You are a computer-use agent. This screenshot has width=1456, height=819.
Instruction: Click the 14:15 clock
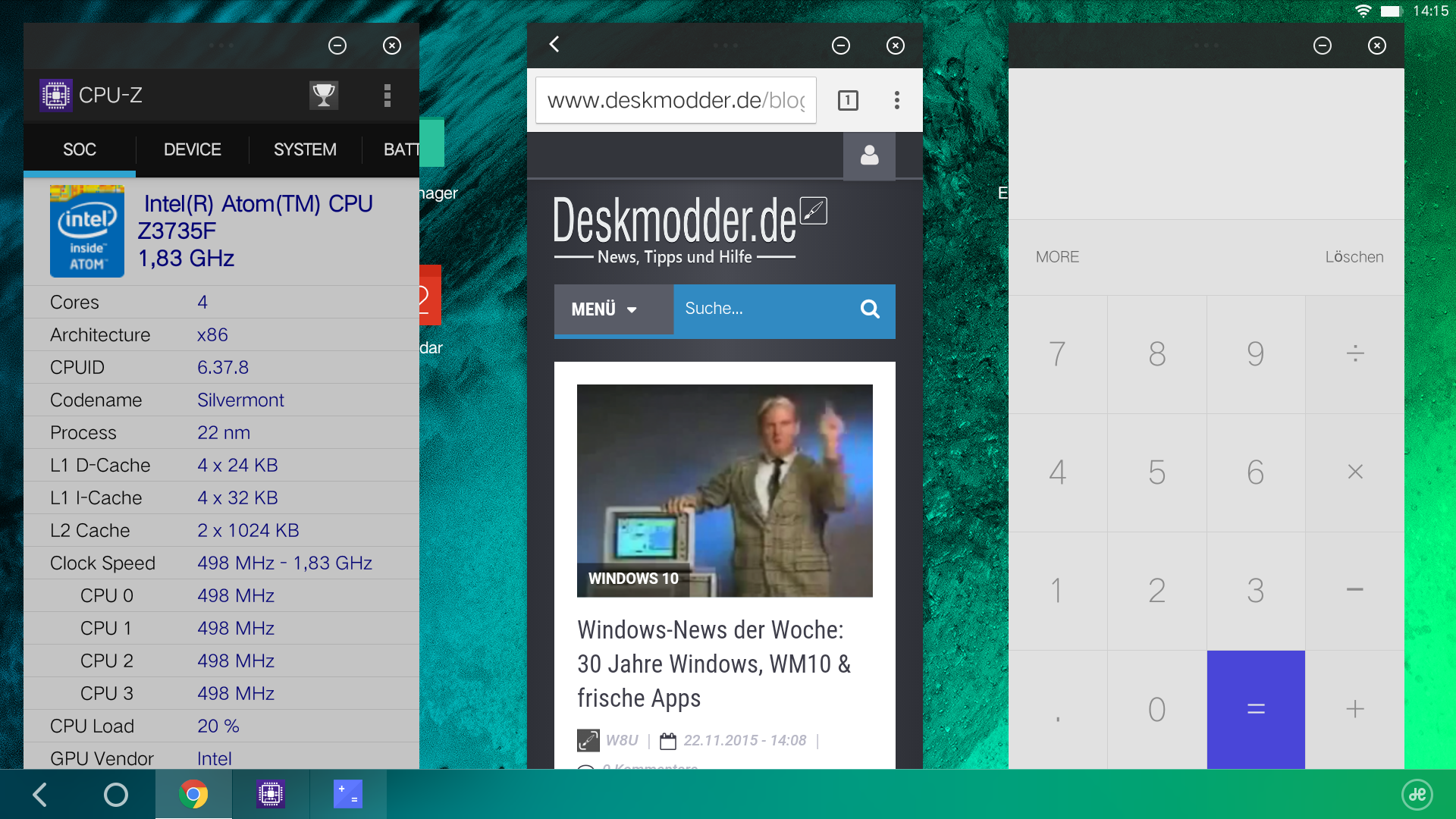click(x=1431, y=11)
